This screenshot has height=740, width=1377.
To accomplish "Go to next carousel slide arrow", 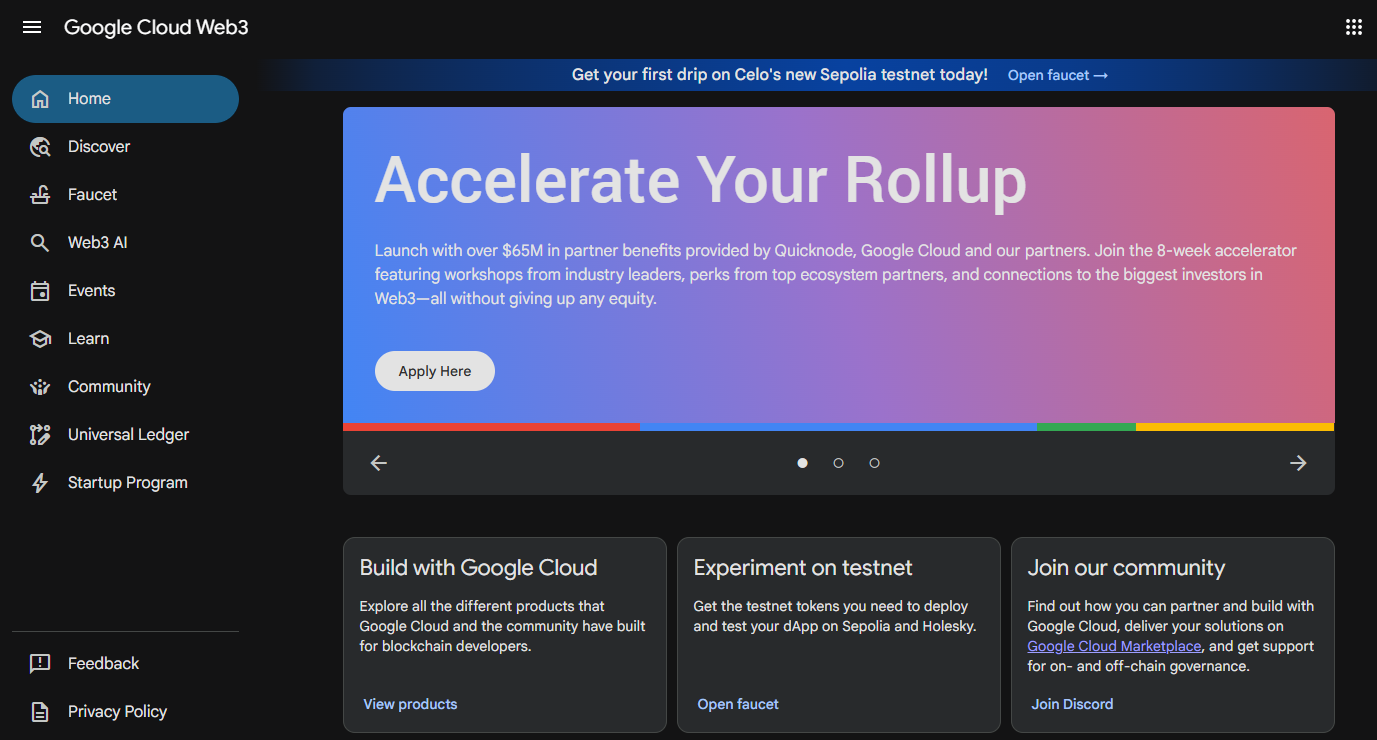I will coord(1298,463).
